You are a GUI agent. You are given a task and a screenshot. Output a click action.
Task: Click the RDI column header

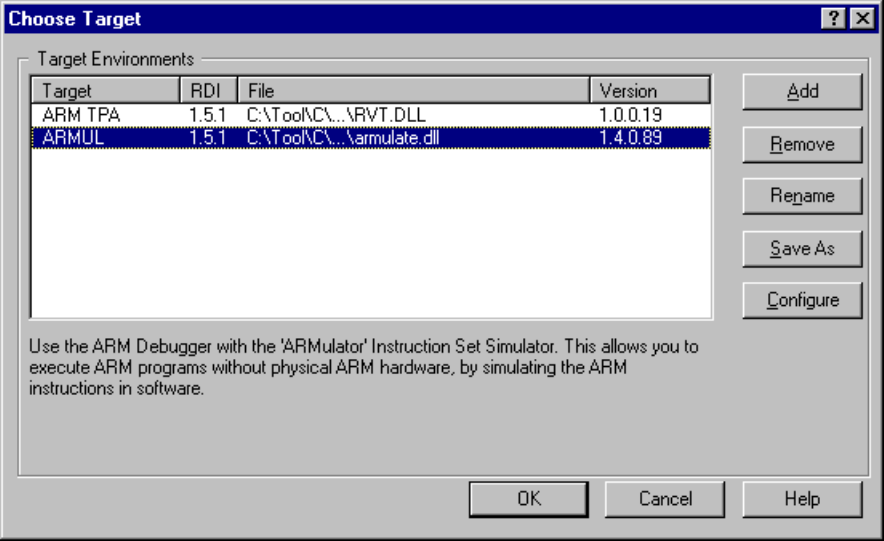point(208,91)
